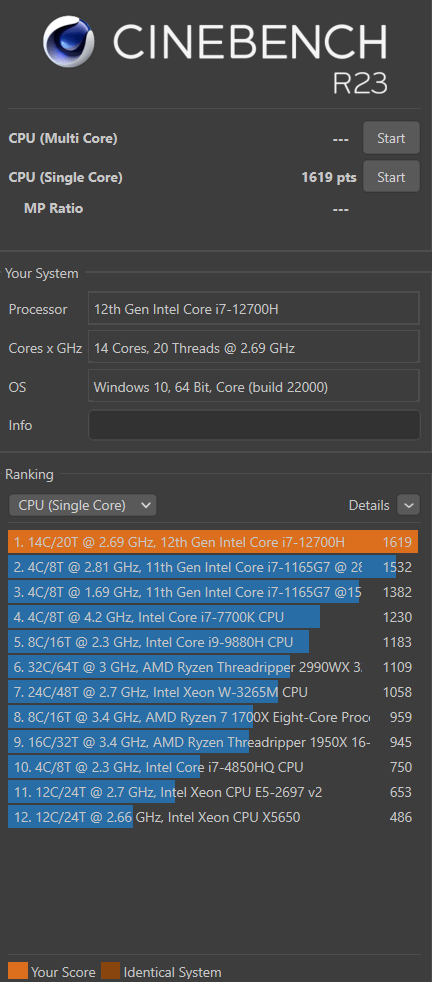Viewport: 432px width, 982px height.
Task: Click the Processor name field
Action: (254, 309)
